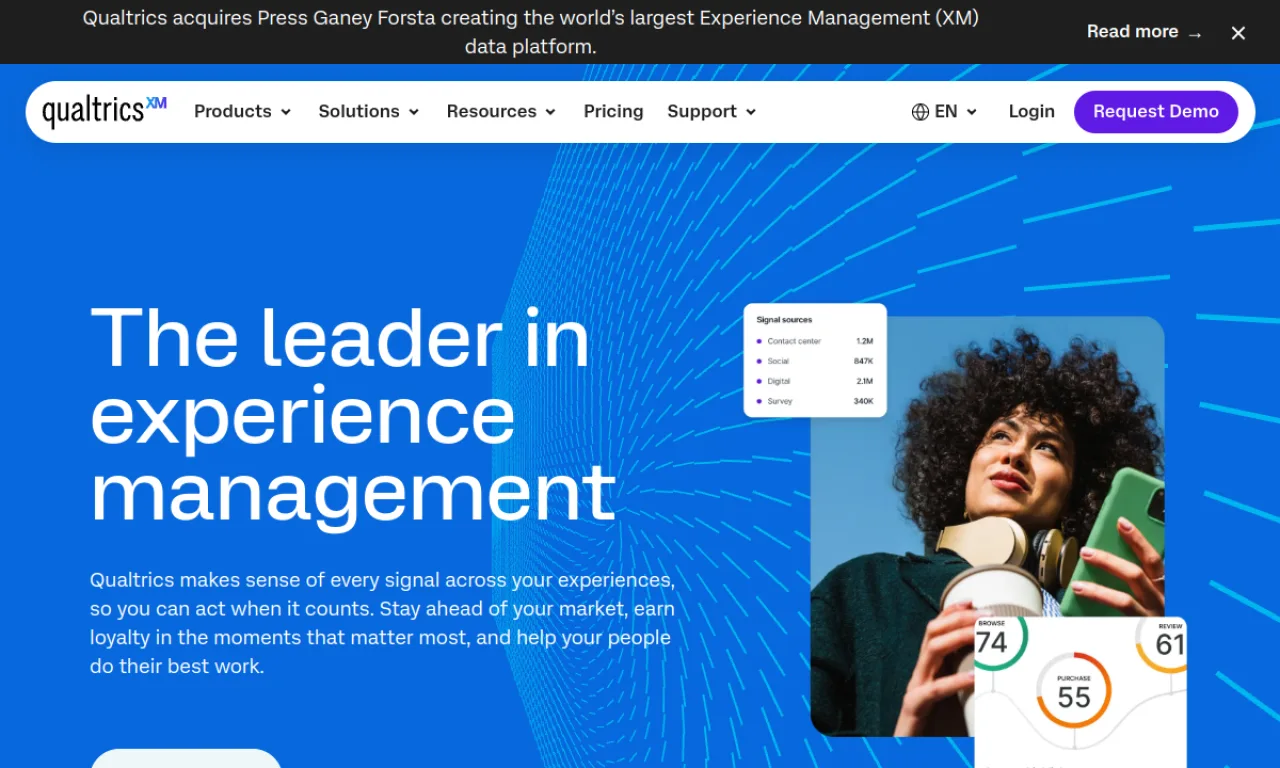Open the Support menu item
The image size is (1280, 768).
712,112
